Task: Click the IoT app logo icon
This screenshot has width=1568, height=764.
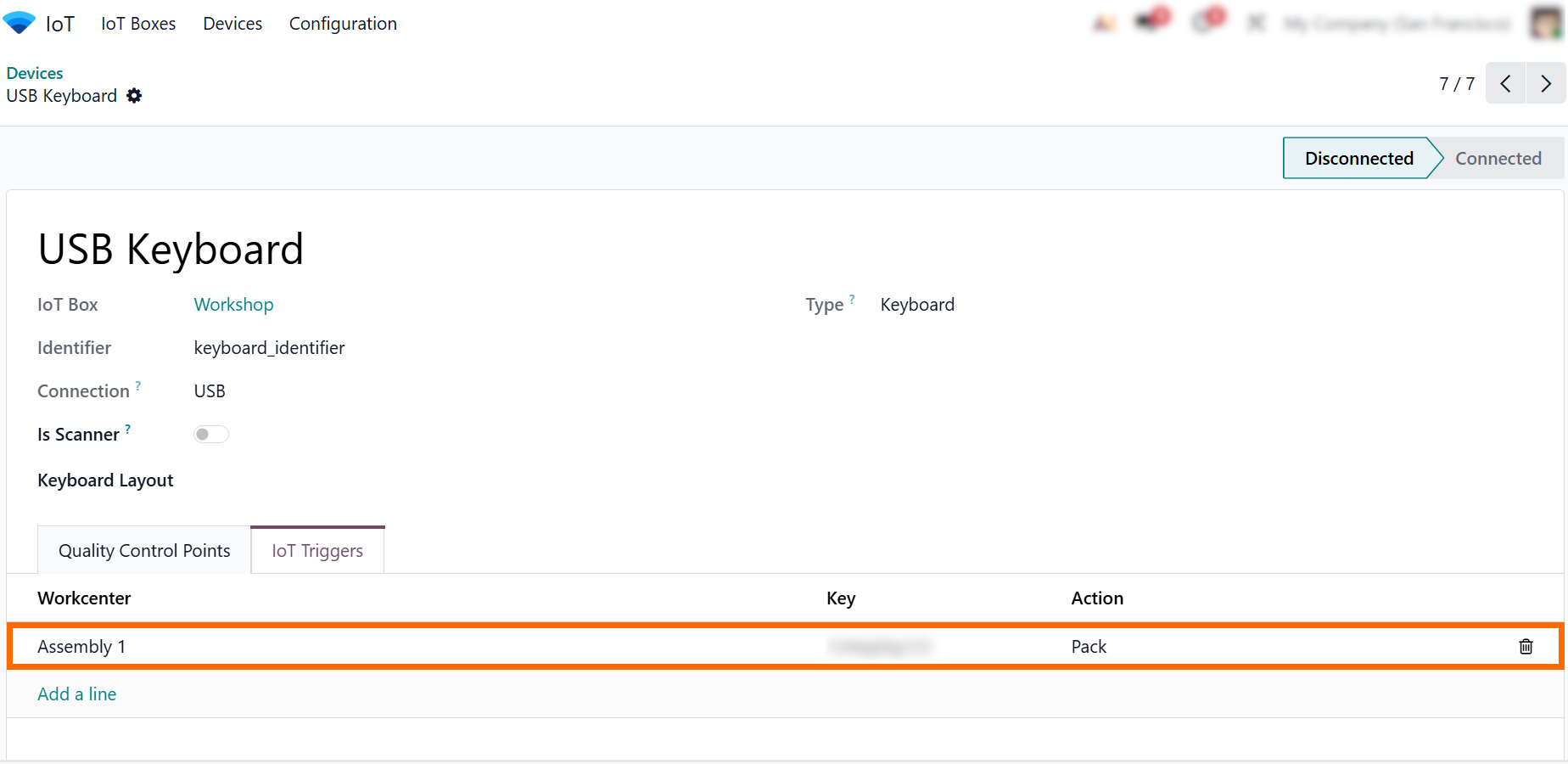Action: (20, 23)
